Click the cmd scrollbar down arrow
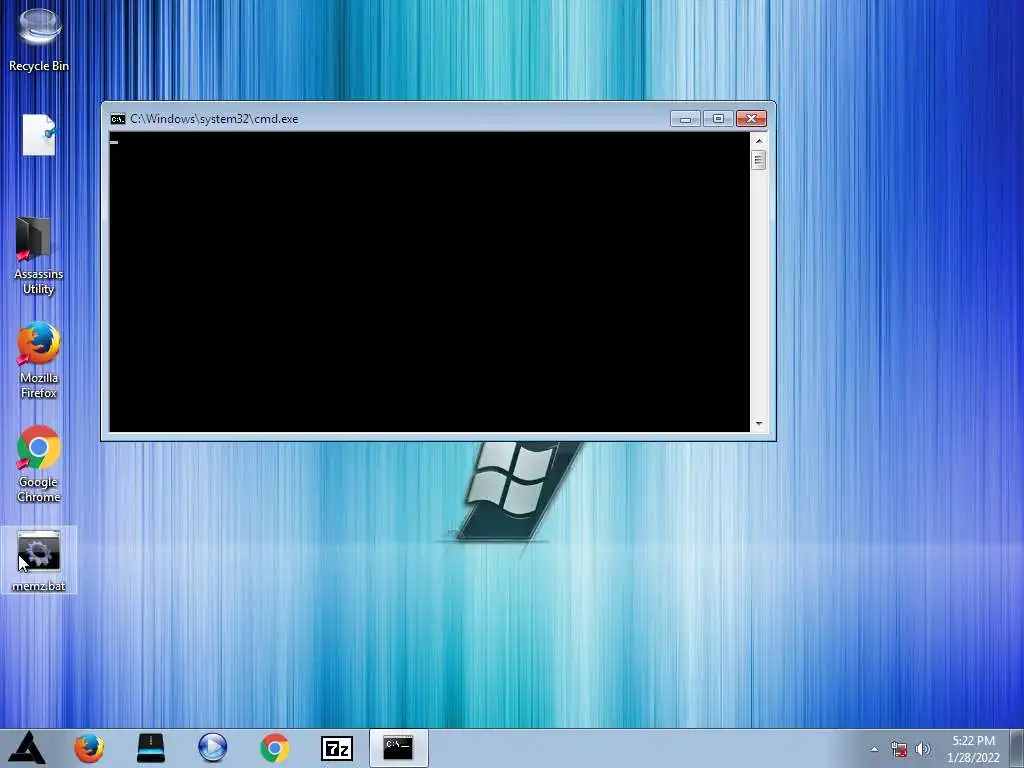Screen dimensions: 1024x768 [759, 424]
